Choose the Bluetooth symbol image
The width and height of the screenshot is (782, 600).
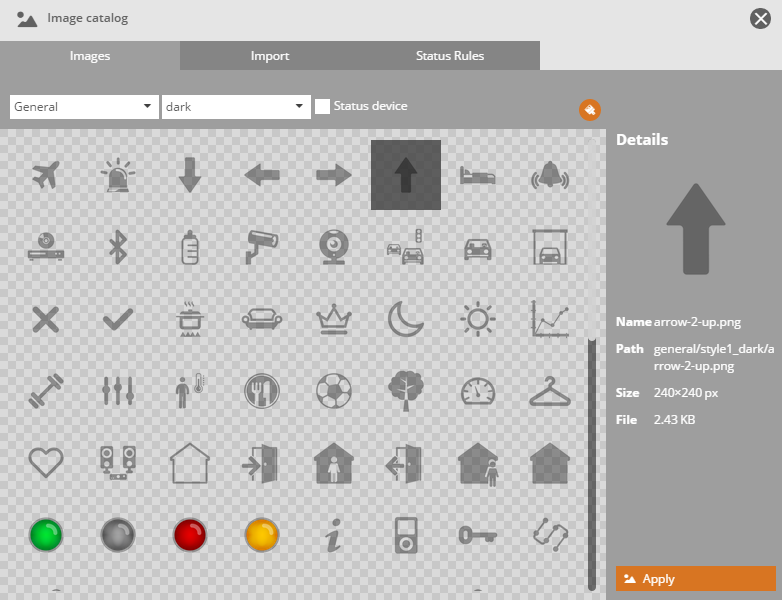118,247
